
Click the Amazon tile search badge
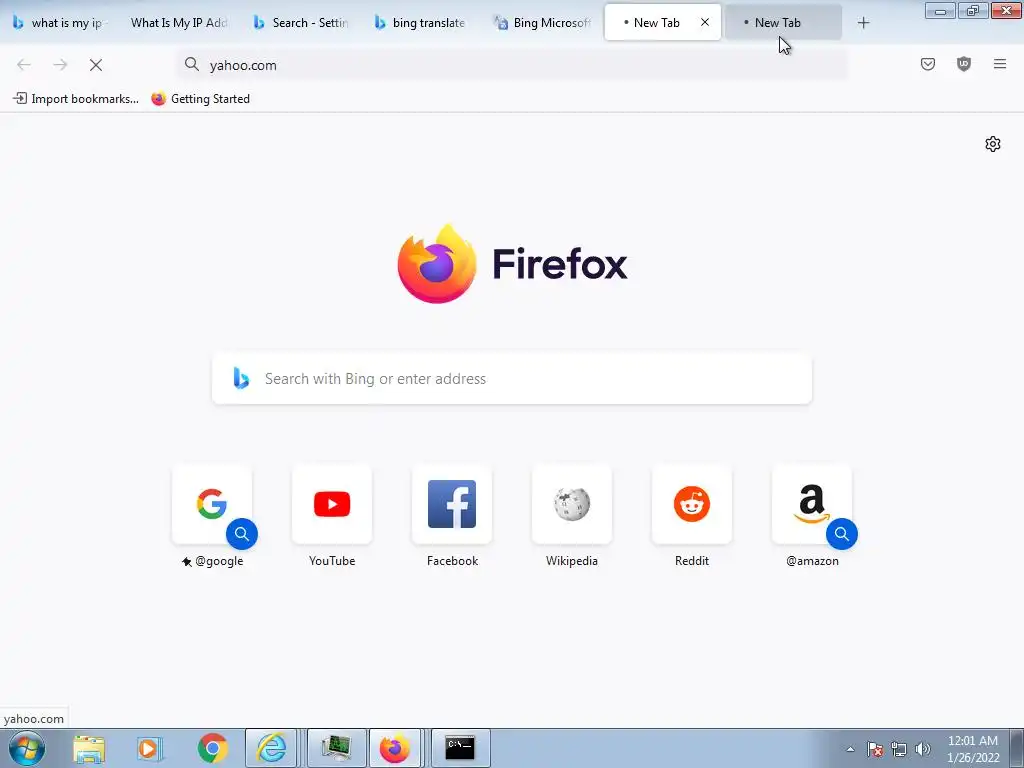point(842,534)
